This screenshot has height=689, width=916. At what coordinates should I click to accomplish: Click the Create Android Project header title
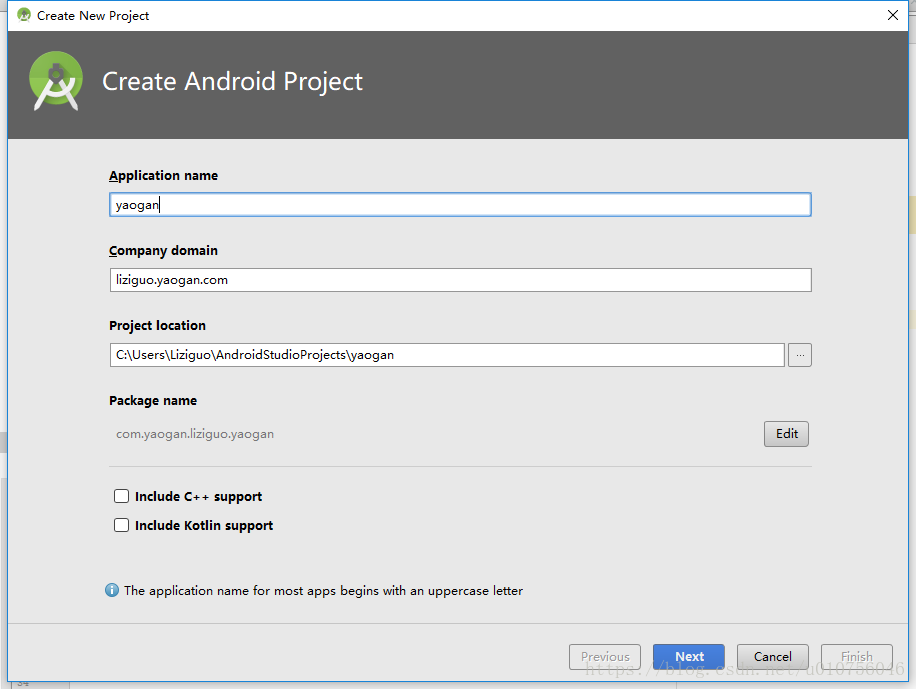[x=233, y=81]
